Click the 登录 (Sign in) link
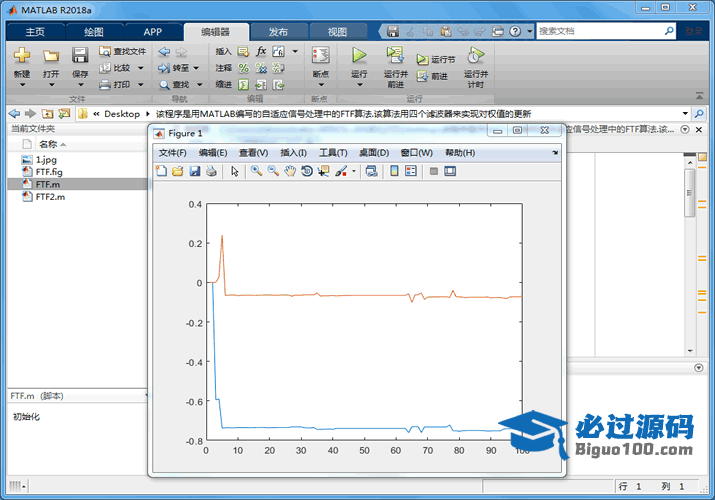The width and height of the screenshot is (715, 500). [x=694, y=31]
